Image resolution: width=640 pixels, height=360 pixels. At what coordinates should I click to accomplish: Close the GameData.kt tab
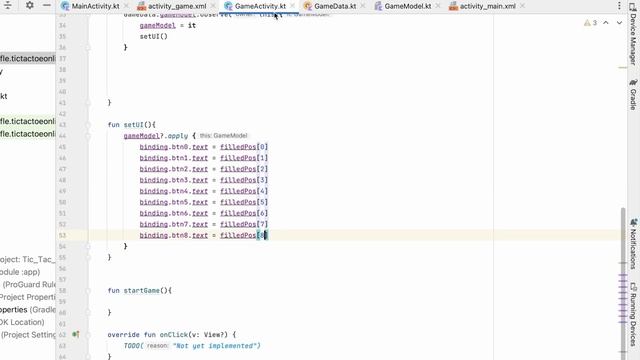point(363,6)
